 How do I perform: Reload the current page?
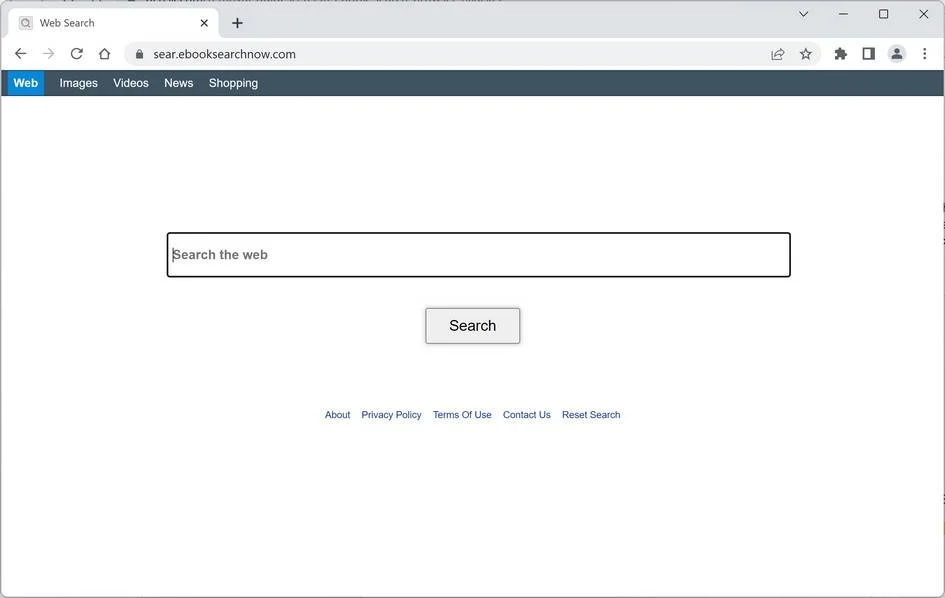[77, 54]
